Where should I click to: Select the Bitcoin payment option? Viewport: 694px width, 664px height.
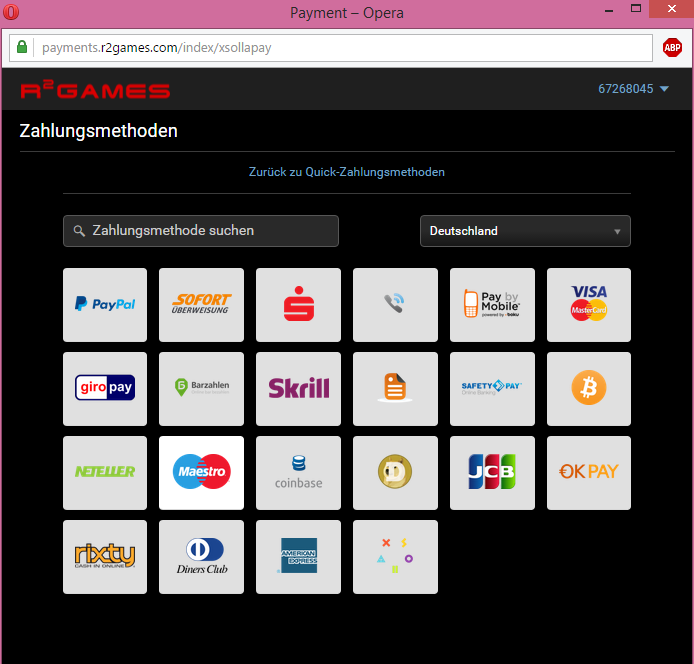click(x=588, y=389)
